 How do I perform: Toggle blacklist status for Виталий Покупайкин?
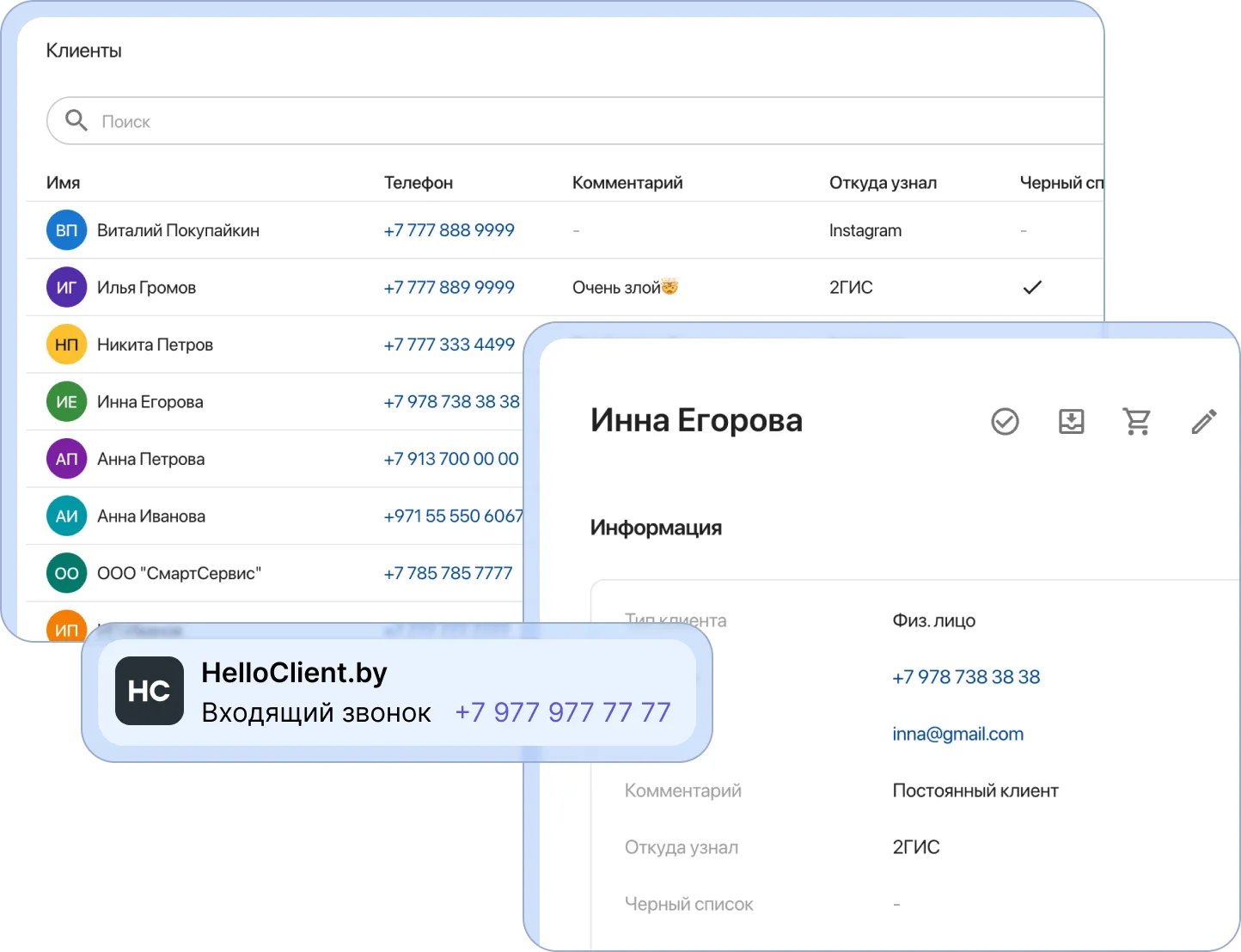coord(1023,229)
